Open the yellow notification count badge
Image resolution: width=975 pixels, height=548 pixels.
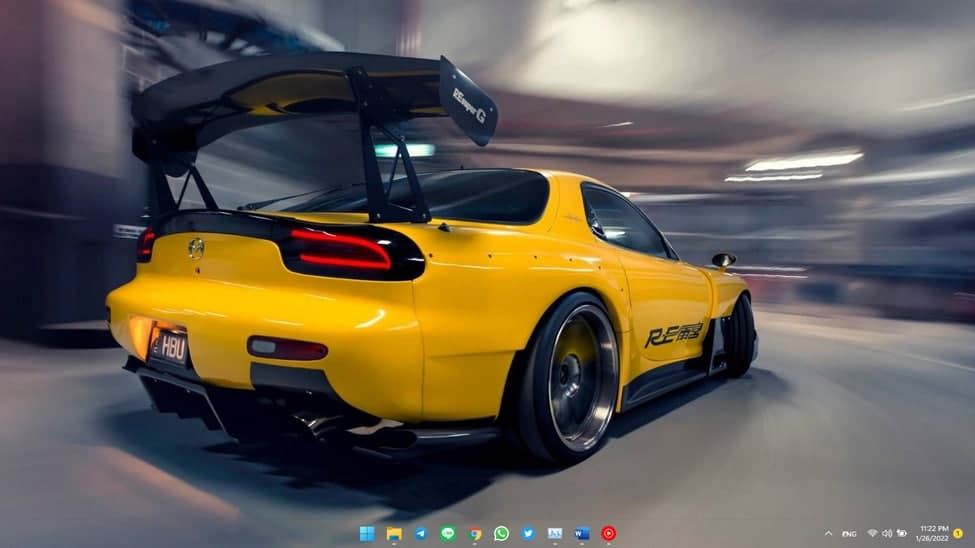point(958,533)
